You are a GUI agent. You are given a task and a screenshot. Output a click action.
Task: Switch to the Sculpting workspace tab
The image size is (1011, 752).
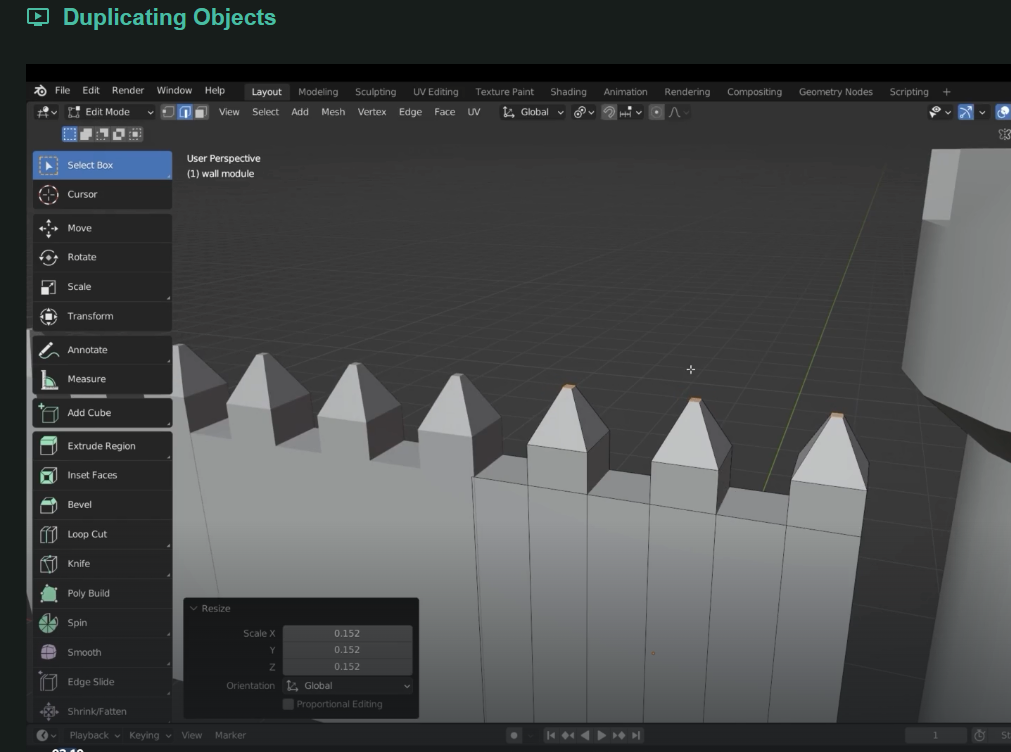click(x=375, y=92)
